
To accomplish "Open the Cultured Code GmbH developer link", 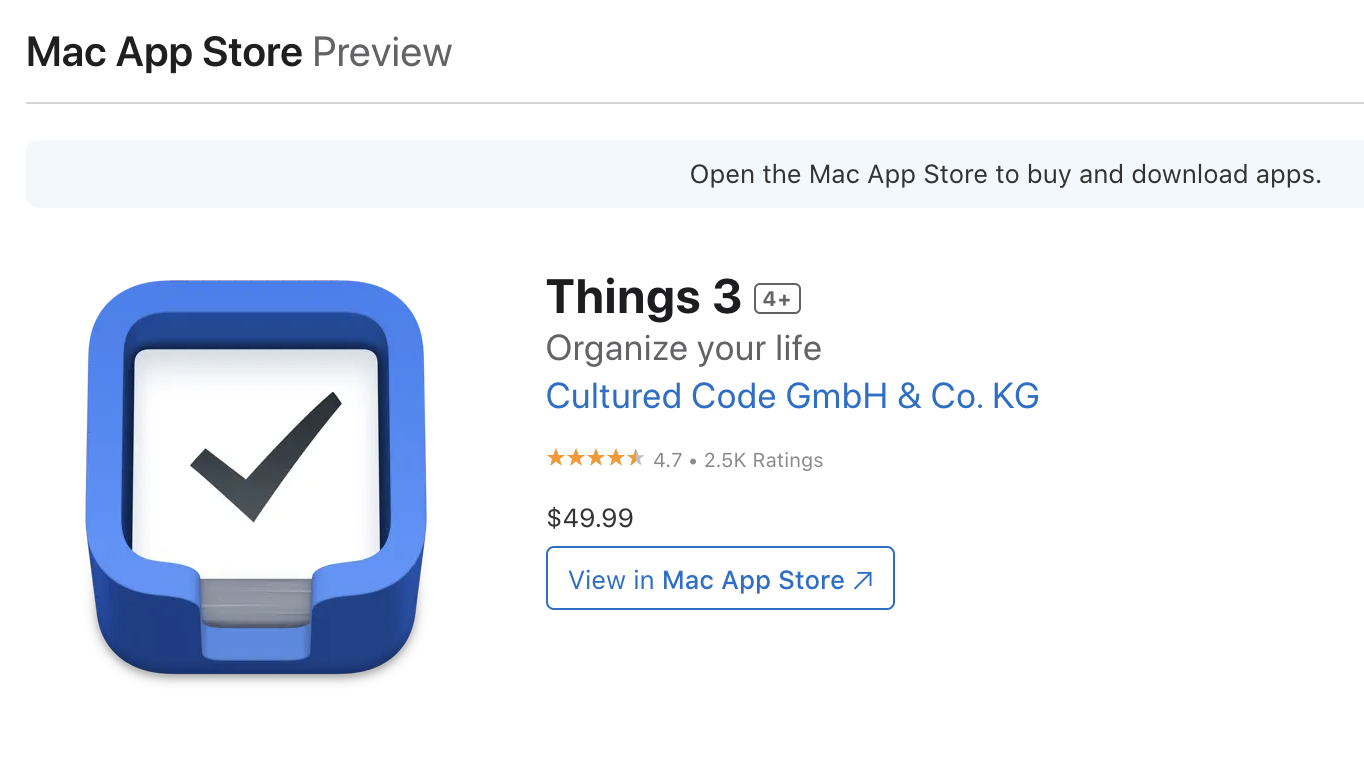I will (792, 396).
